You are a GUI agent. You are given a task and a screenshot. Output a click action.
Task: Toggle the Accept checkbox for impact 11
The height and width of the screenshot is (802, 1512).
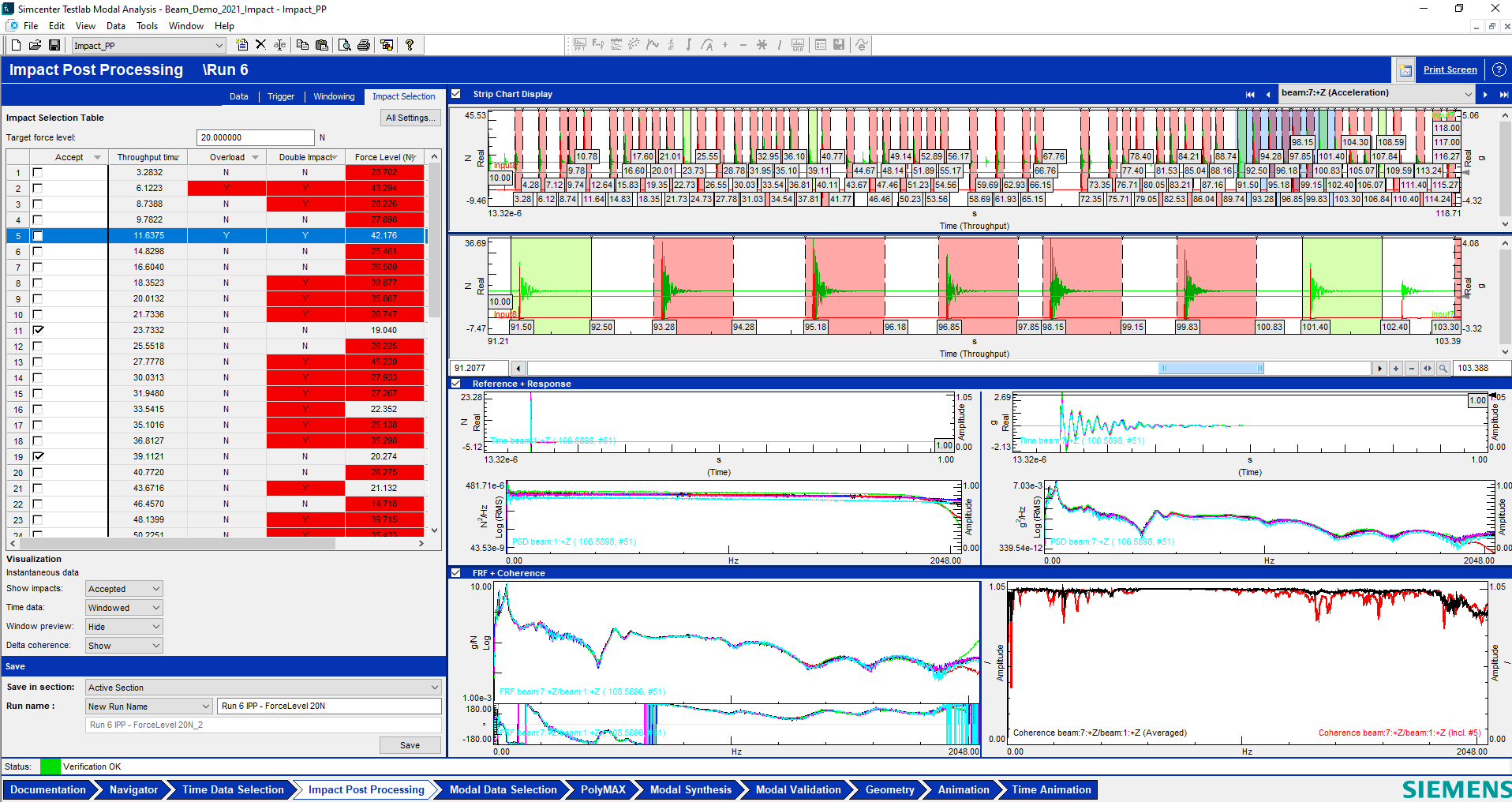click(38, 330)
